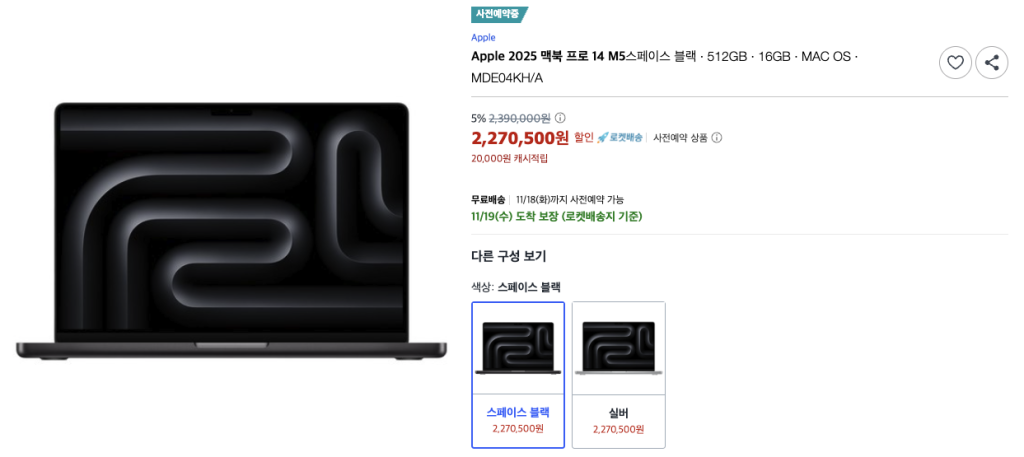
Task: Click the 사전예약중 badge above the title
Action: click(x=498, y=14)
